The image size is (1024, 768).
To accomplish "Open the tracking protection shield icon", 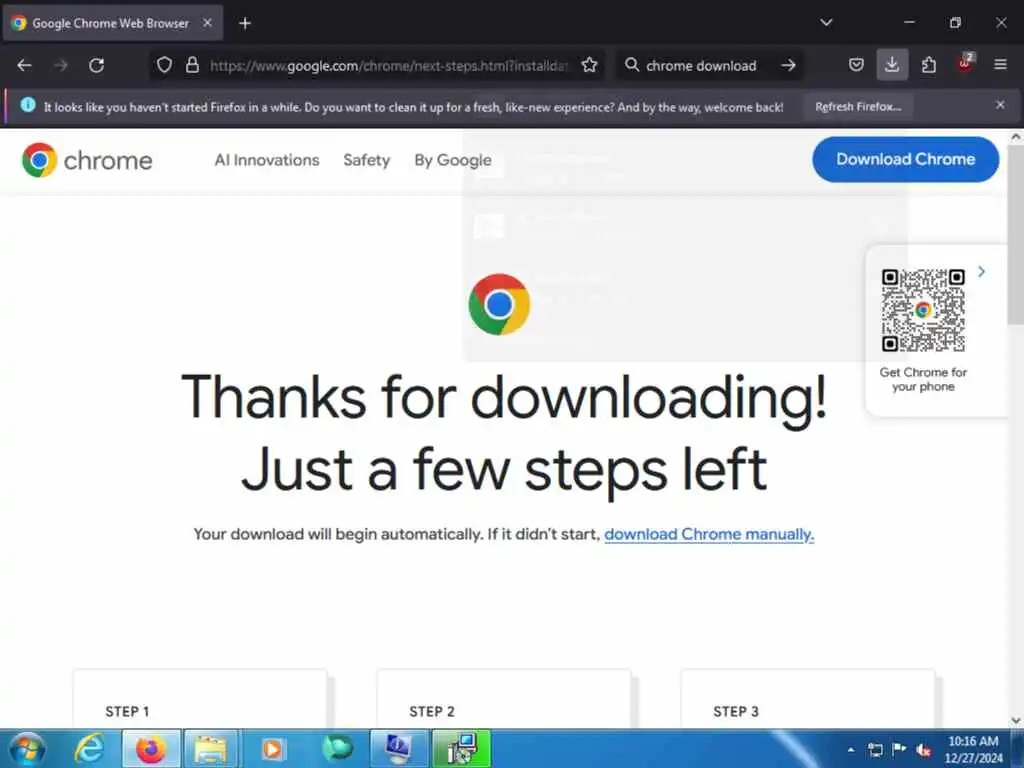I will 164,65.
